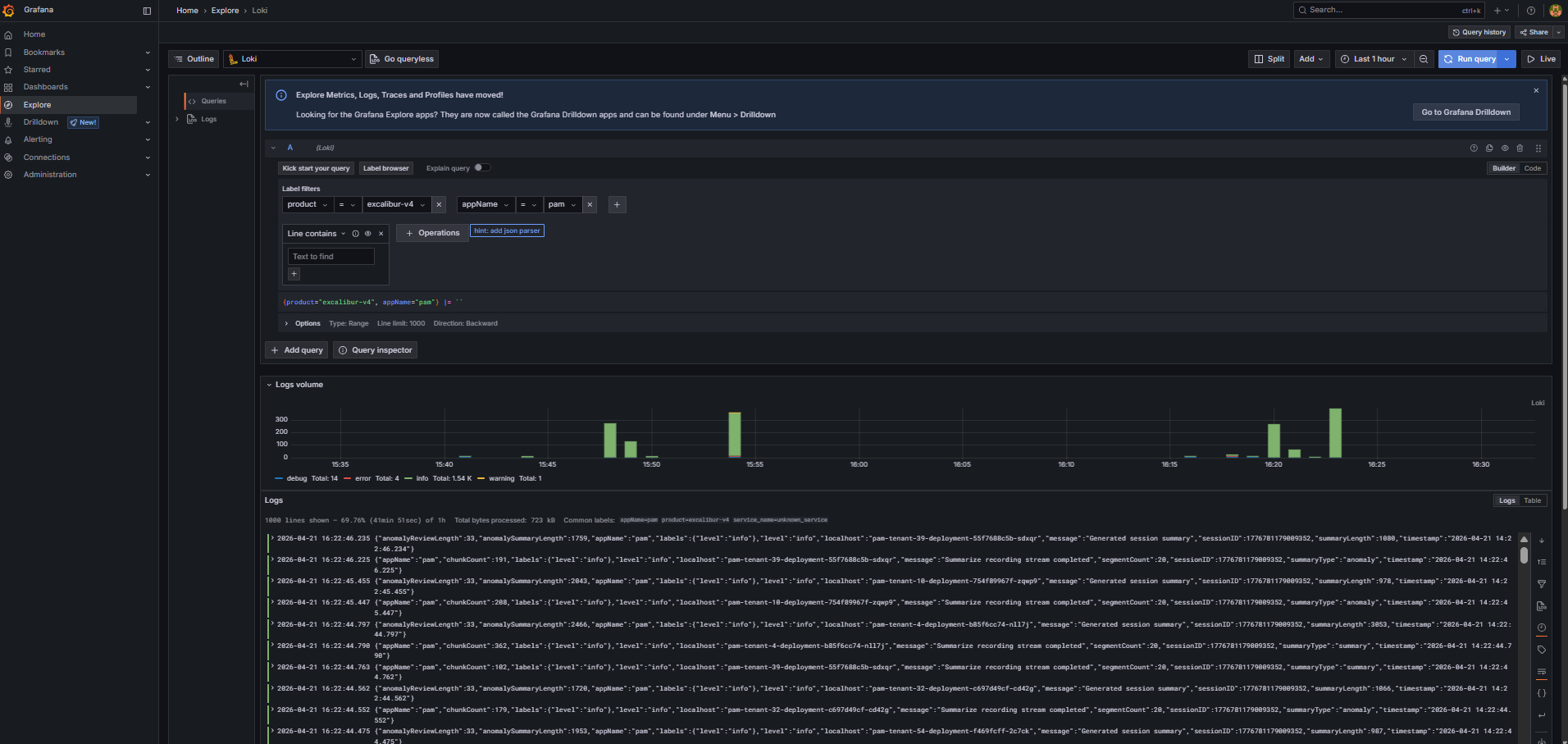Open the Last 1 hour time range dropdown
Viewport: 1568px width, 744px height.
[x=1374, y=58]
